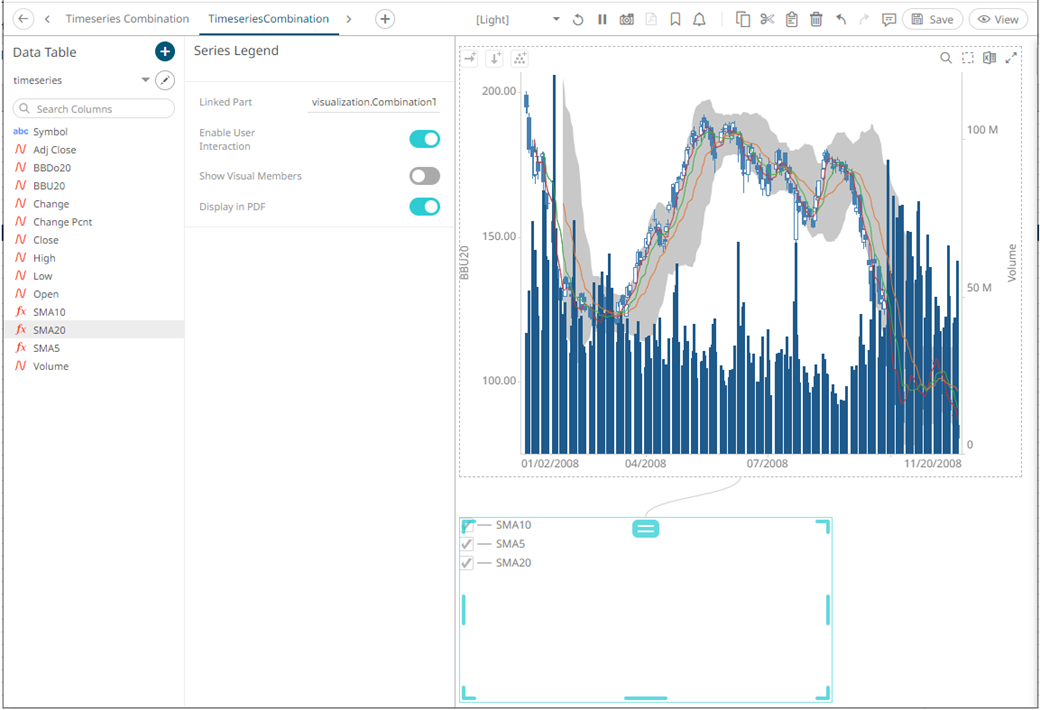Disable the Display in PDF toggle
Image resolution: width=1040 pixels, height=710 pixels.
[424, 207]
